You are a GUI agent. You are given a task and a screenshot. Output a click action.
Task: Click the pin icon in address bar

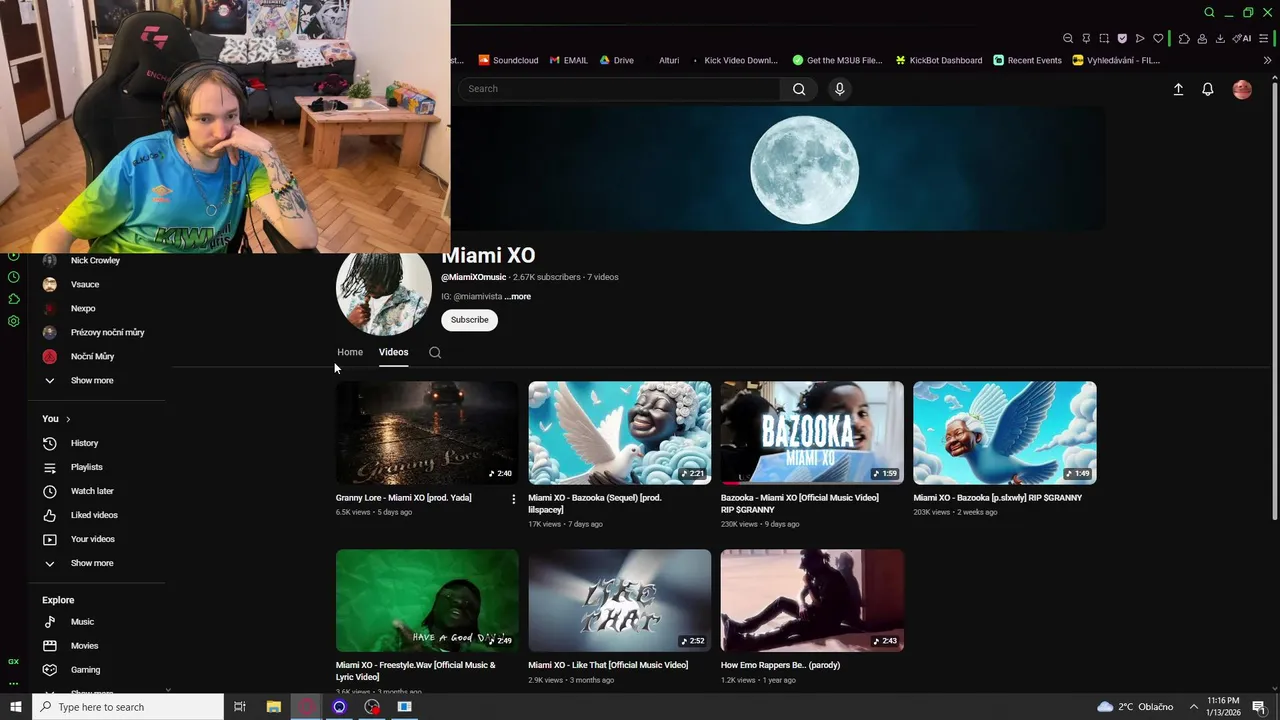1086,38
